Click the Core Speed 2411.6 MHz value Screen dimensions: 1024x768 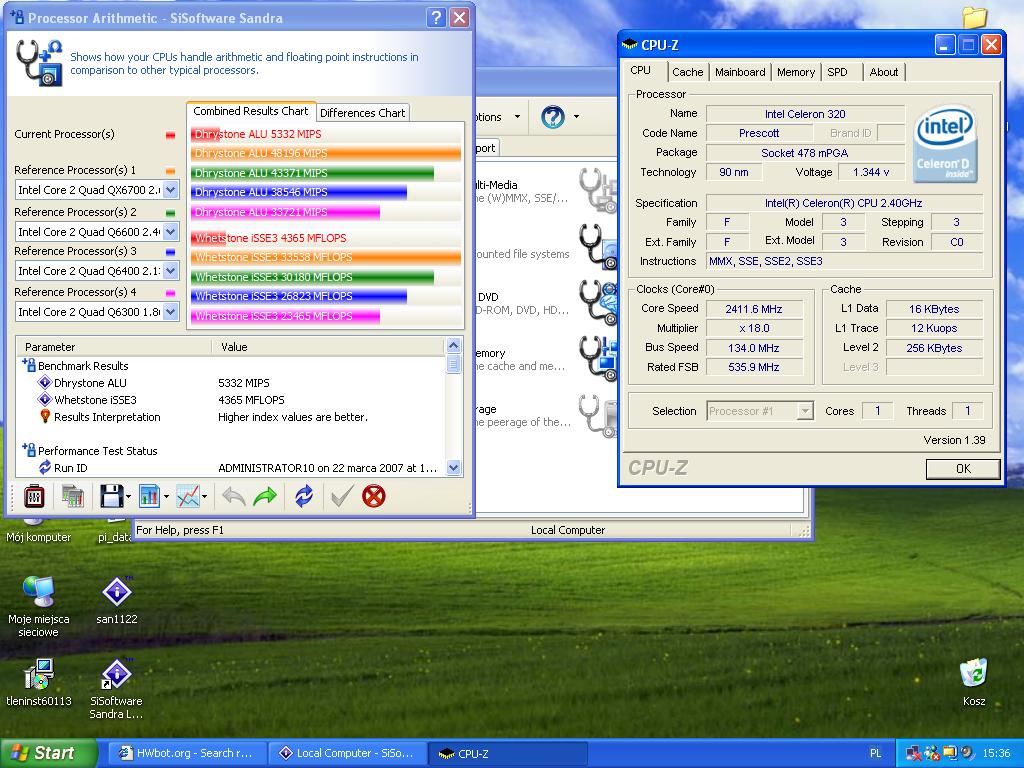pos(754,309)
